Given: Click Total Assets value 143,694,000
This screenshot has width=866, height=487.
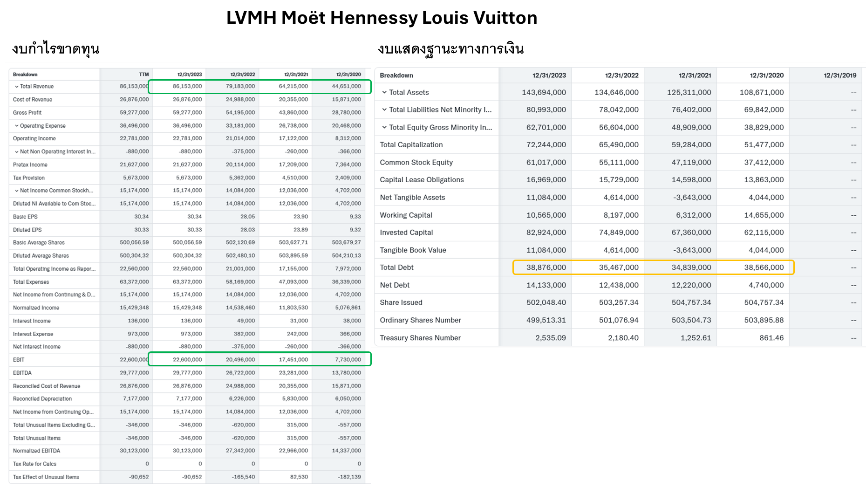Looking at the screenshot, I should 544,92.
